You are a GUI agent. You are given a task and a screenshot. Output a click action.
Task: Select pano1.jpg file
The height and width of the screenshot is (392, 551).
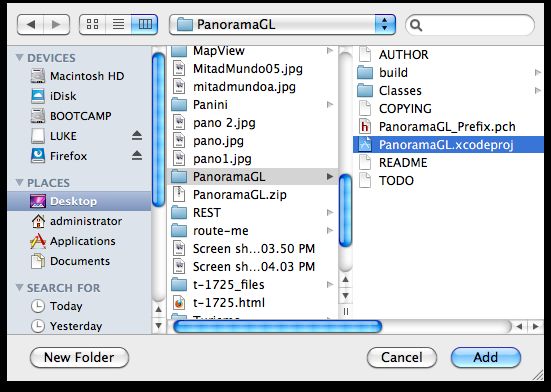[253, 159]
